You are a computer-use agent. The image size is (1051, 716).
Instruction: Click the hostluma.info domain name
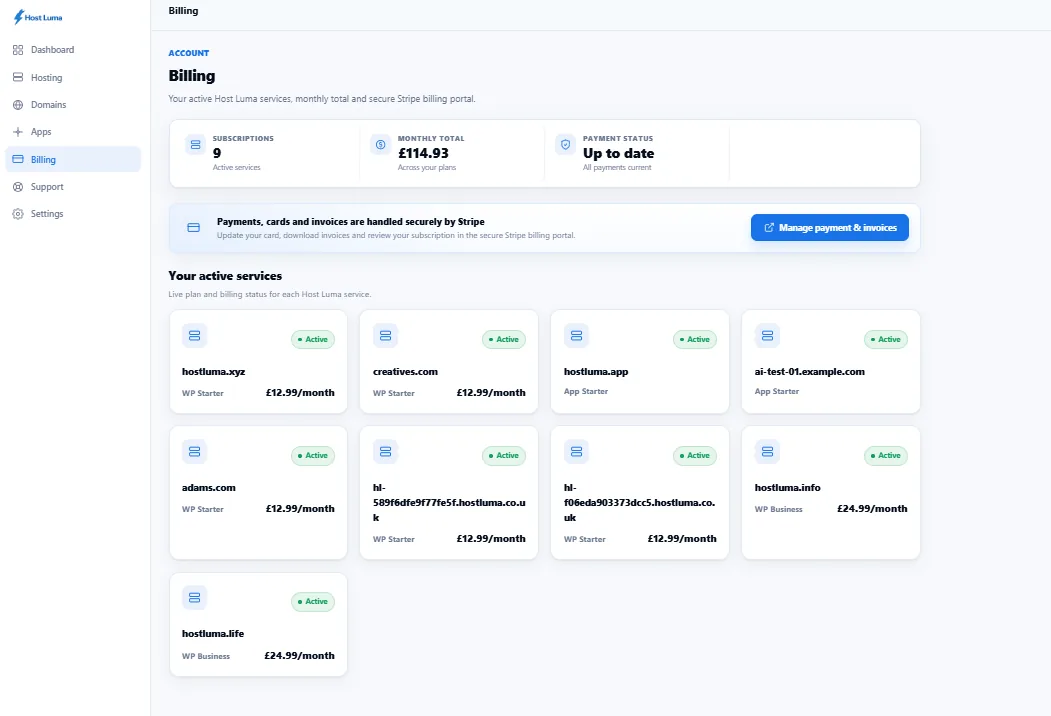point(788,487)
